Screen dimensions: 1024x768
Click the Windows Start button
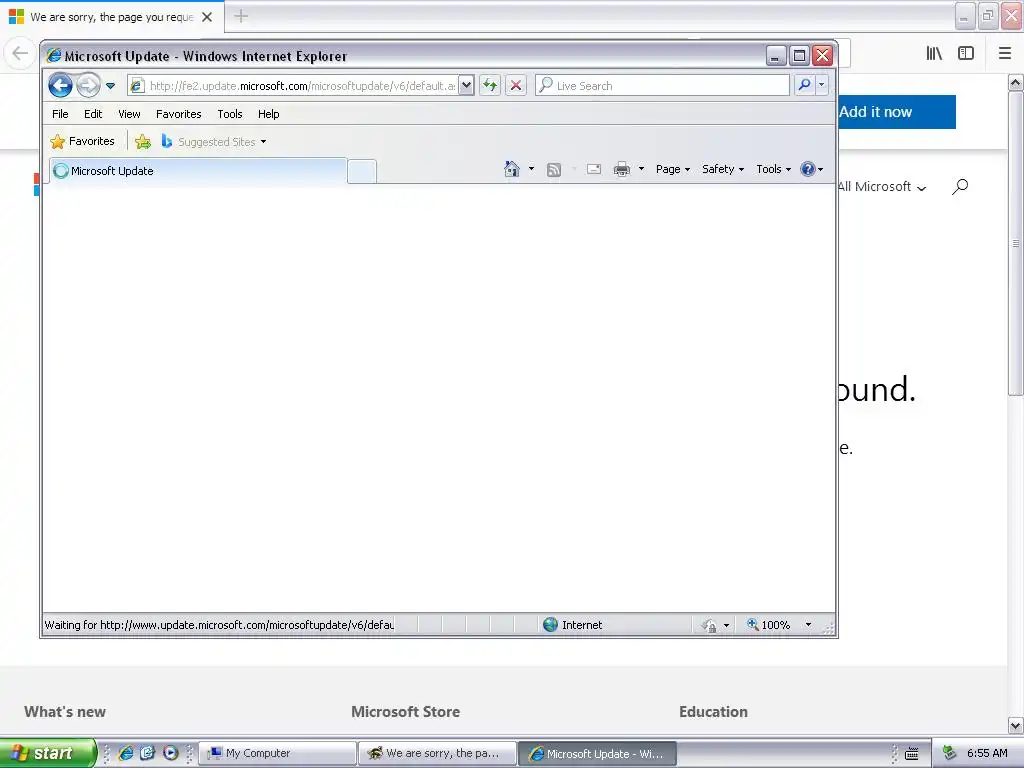coord(48,753)
